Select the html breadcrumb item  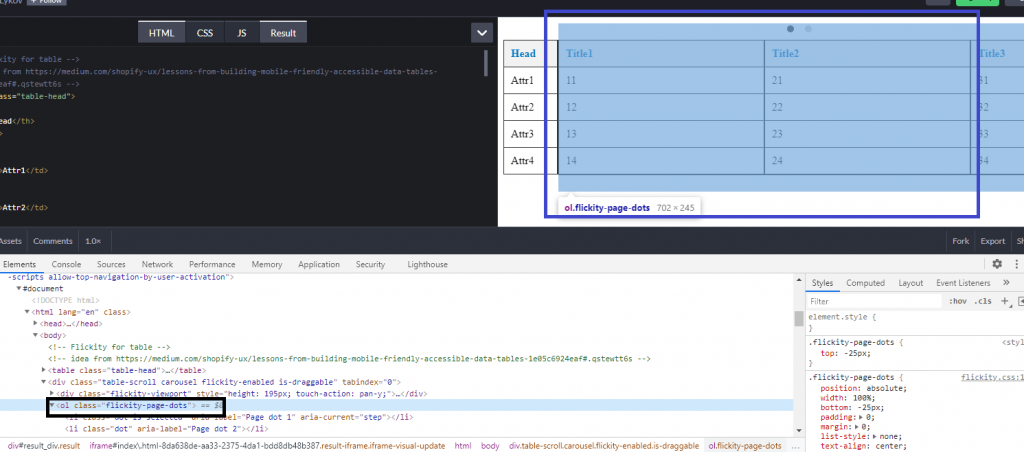click(462, 446)
